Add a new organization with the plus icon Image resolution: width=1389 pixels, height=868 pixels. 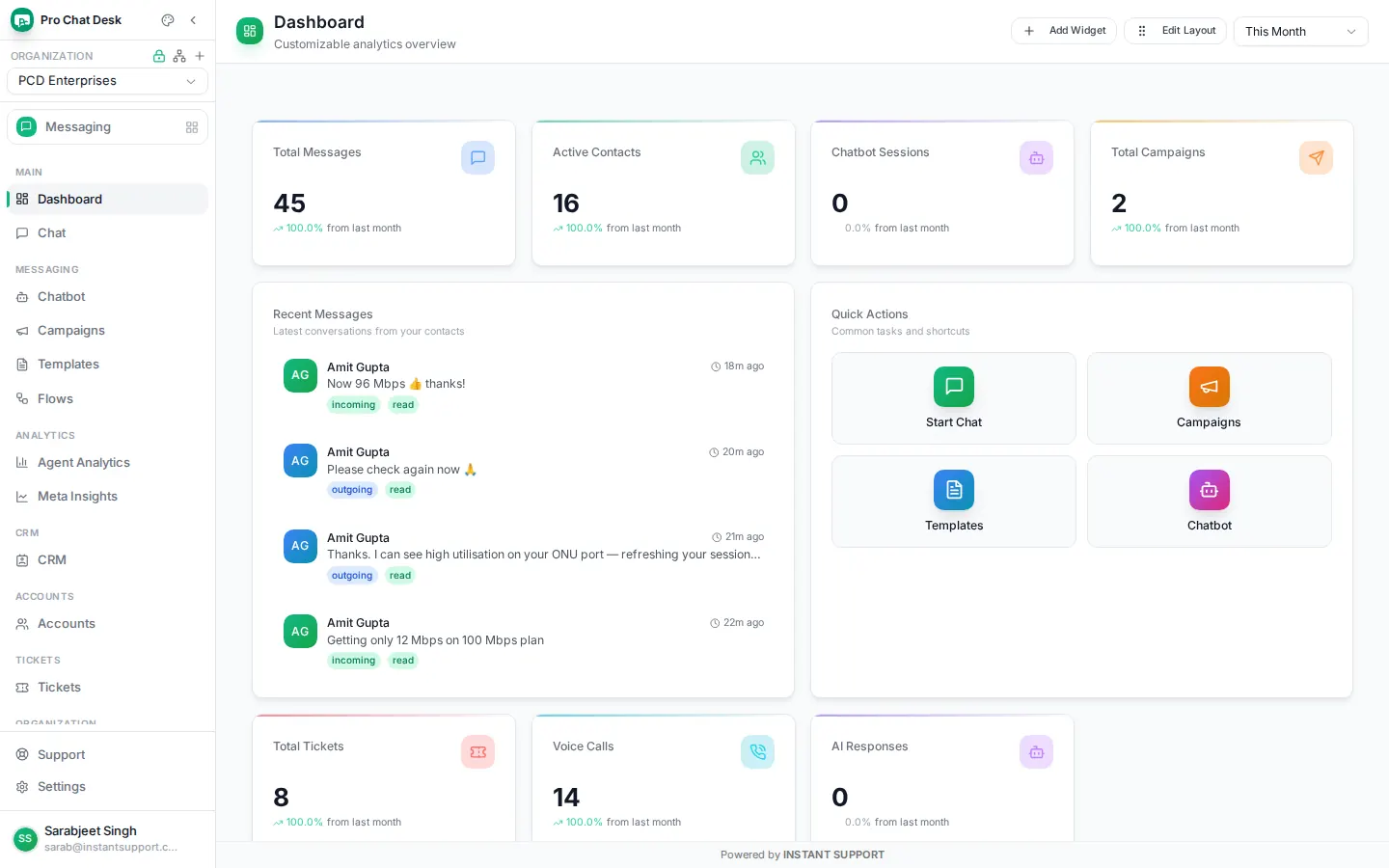pyautogui.click(x=200, y=56)
